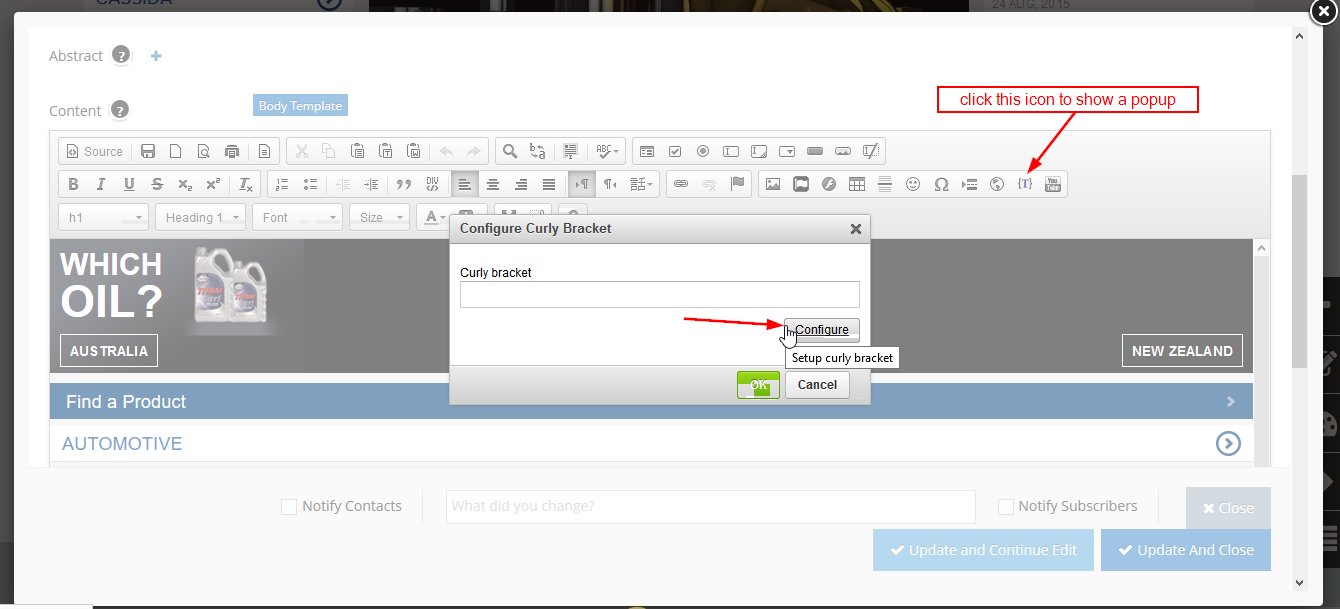
Task: Insert a table using the table icon
Action: [x=857, y=184]
